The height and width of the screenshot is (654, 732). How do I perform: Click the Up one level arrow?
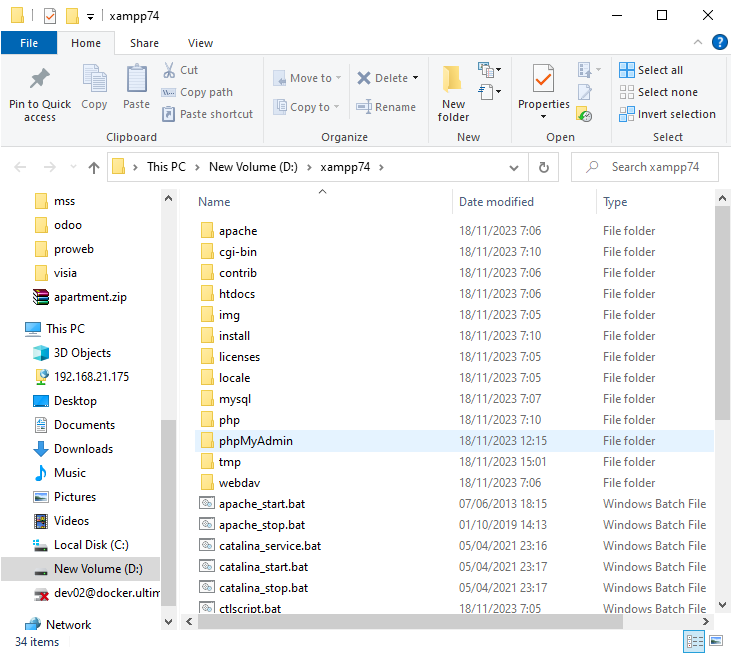[94, 167]
